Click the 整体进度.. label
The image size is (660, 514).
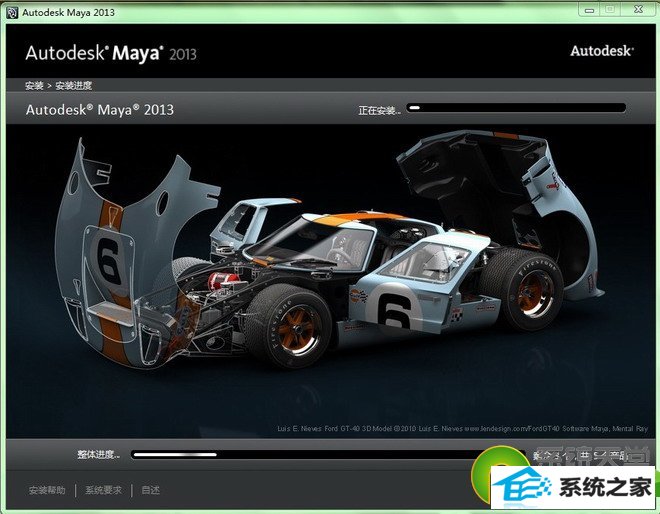point(98,455)
